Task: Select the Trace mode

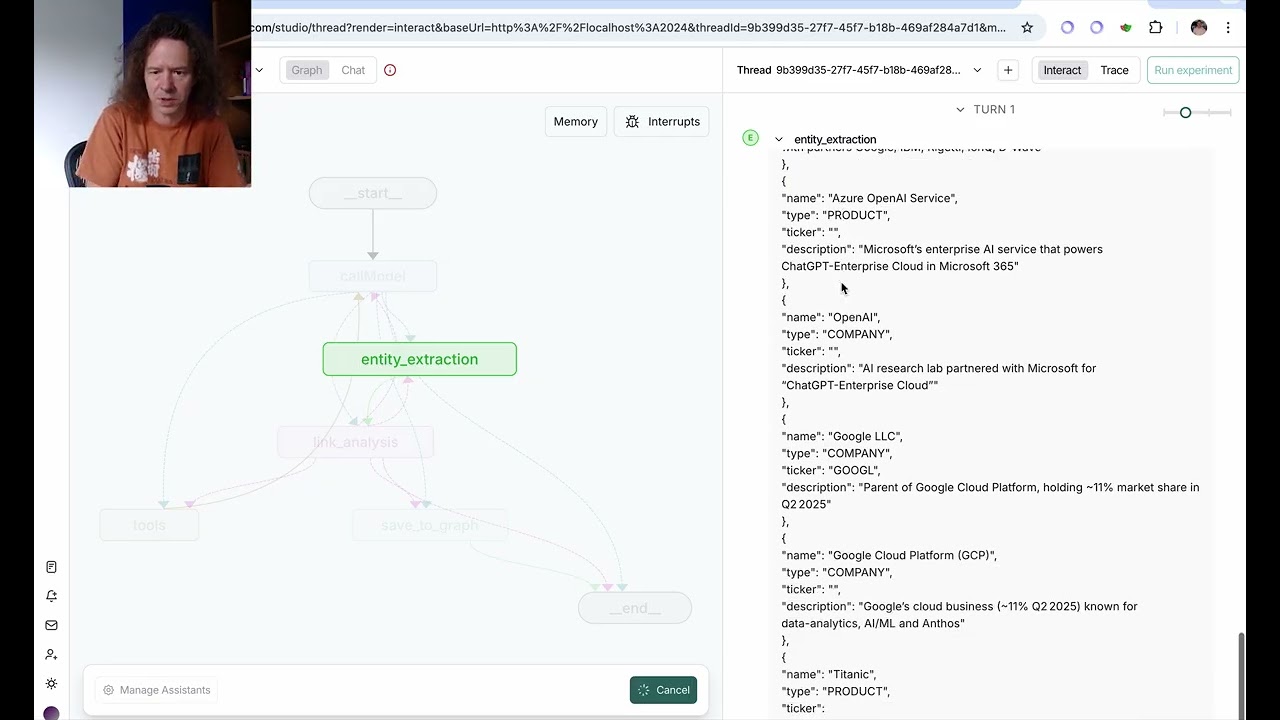Action: (x=1114, y=70)
